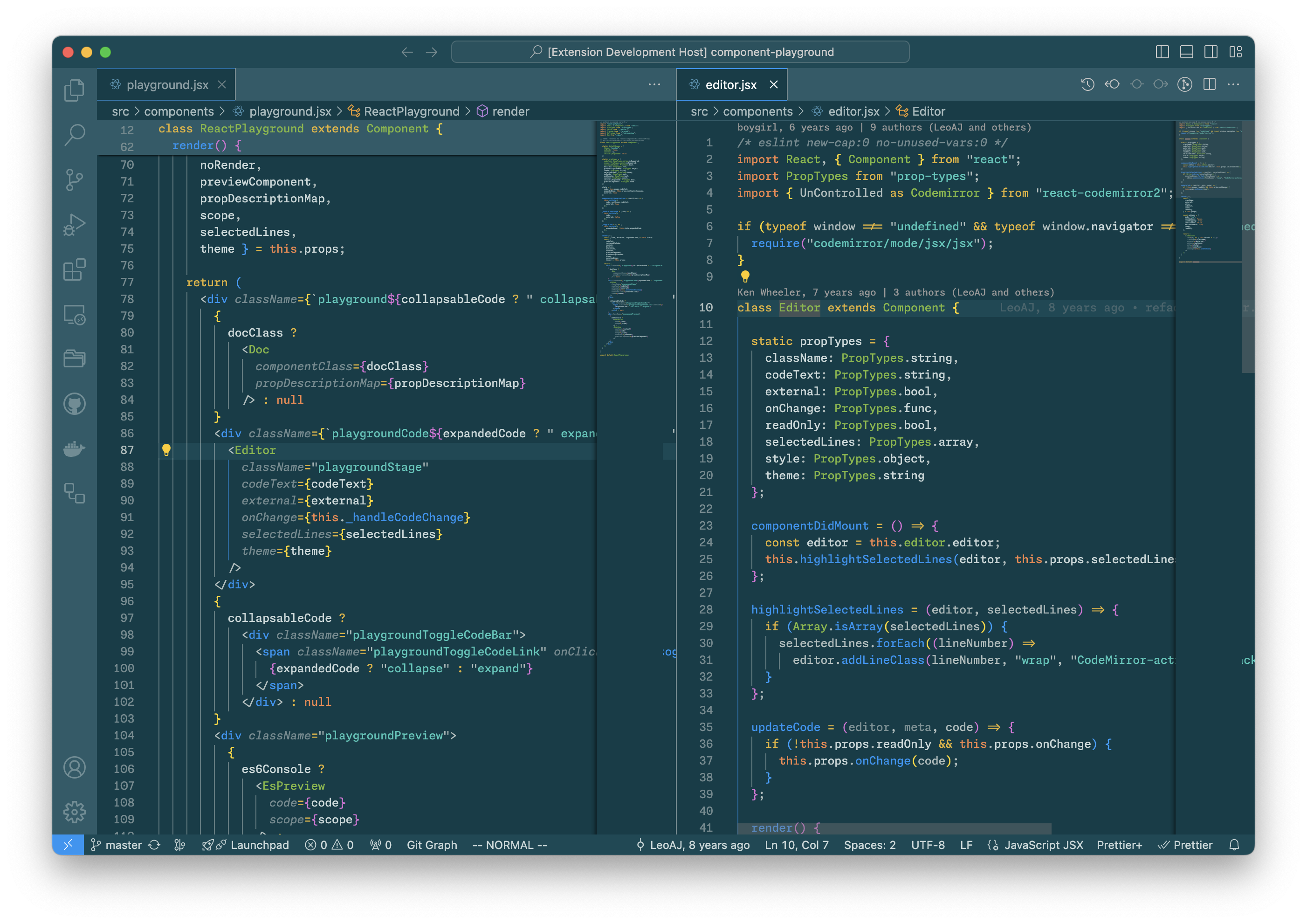The height and width of the screenshot is (924, 1307).
Task: Open the Remote Explorer view
Action: click(x=74, y=315)
